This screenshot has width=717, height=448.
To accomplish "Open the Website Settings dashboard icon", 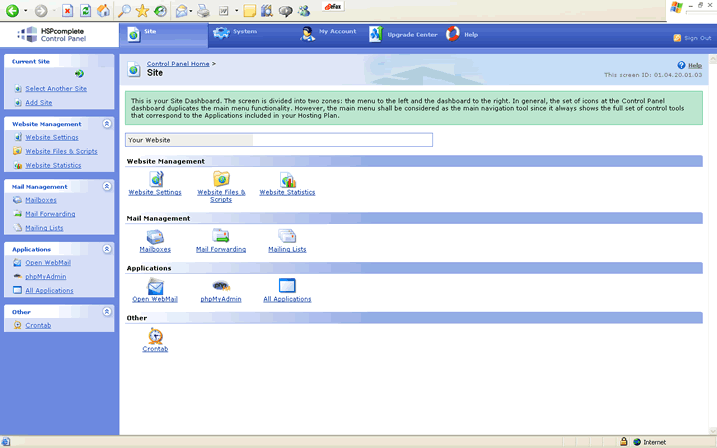I will click(155, 179).
